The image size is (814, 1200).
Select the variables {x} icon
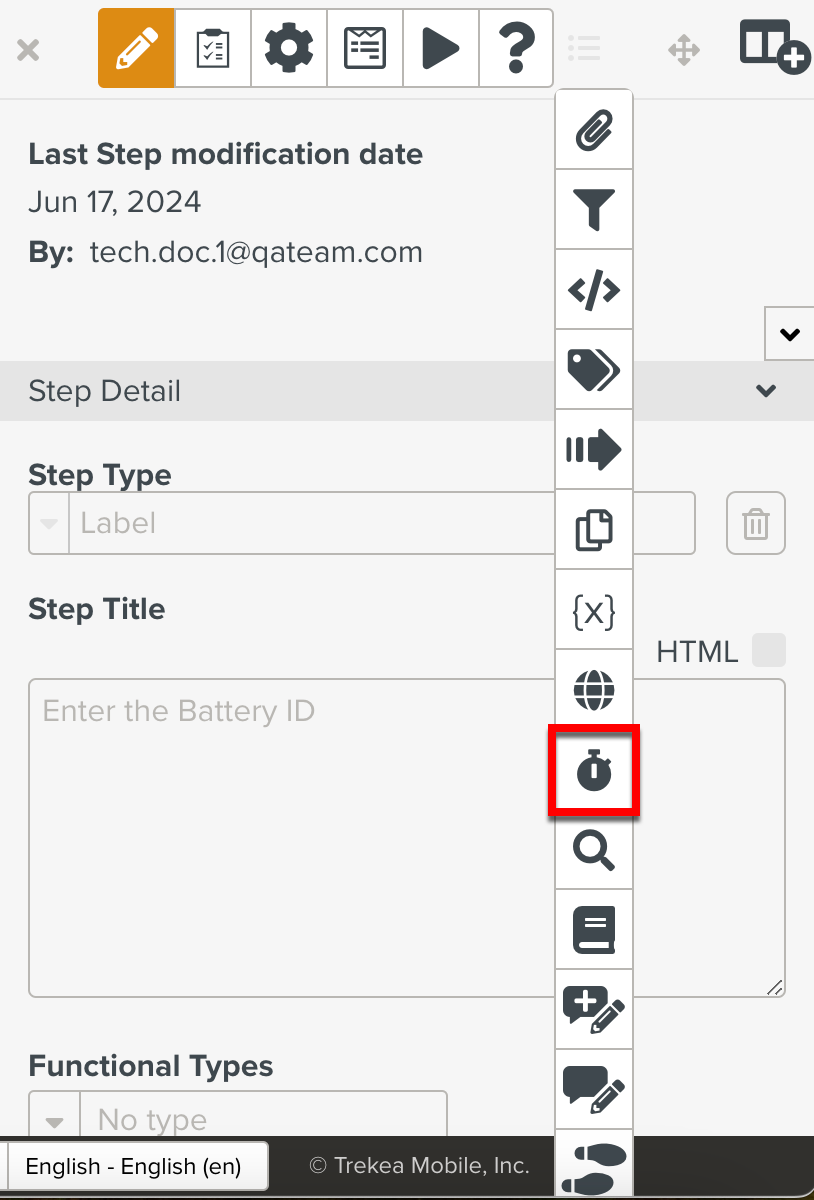point(594,610)
